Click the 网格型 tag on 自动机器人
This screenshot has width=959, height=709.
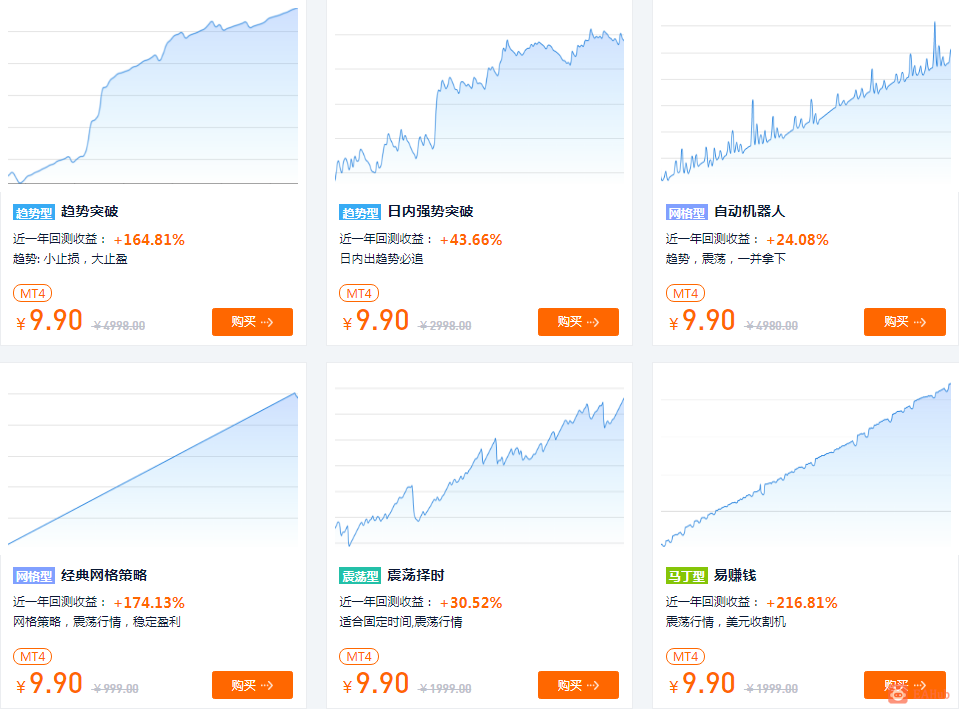pos(687,212)
